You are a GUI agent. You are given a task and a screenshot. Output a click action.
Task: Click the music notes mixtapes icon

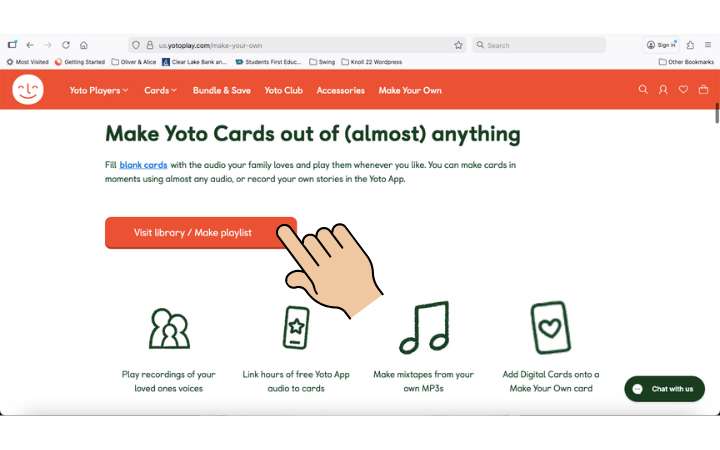(x=423, y=327)
